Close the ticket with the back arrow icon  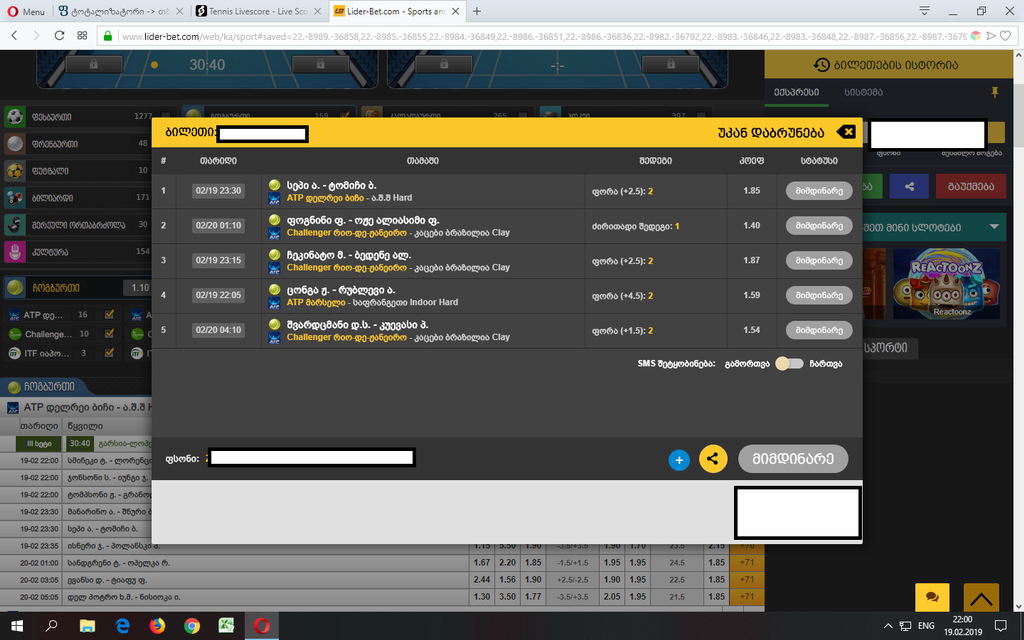tap(846, 133)
